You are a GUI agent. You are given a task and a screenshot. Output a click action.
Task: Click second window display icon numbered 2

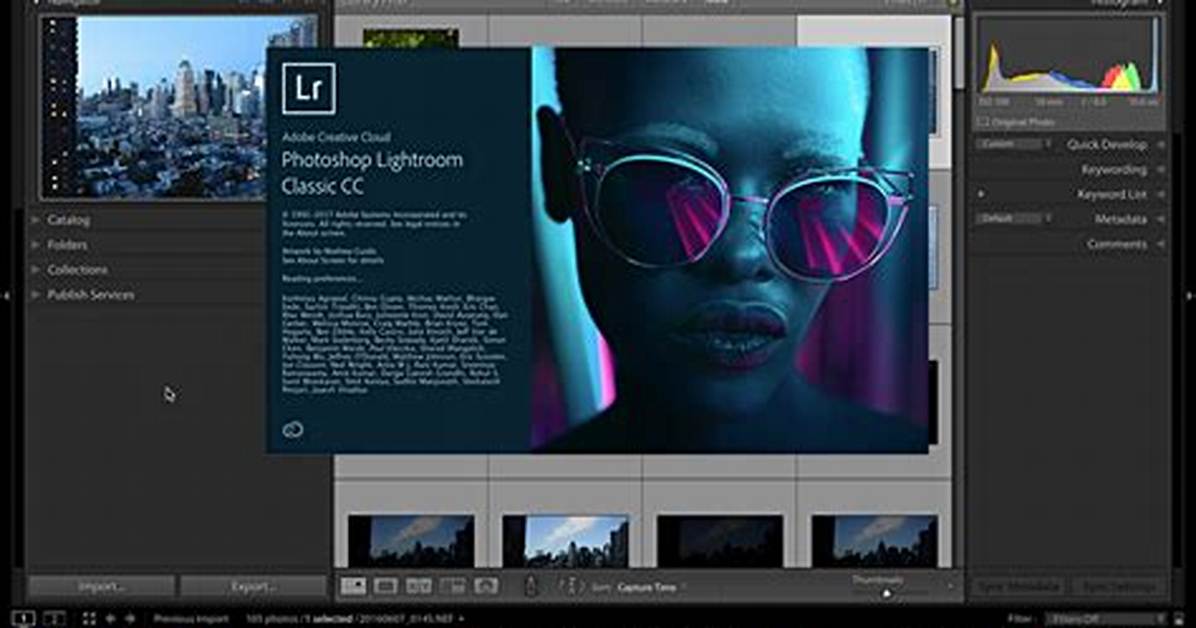pyautogui.click(x=55, y=618)
